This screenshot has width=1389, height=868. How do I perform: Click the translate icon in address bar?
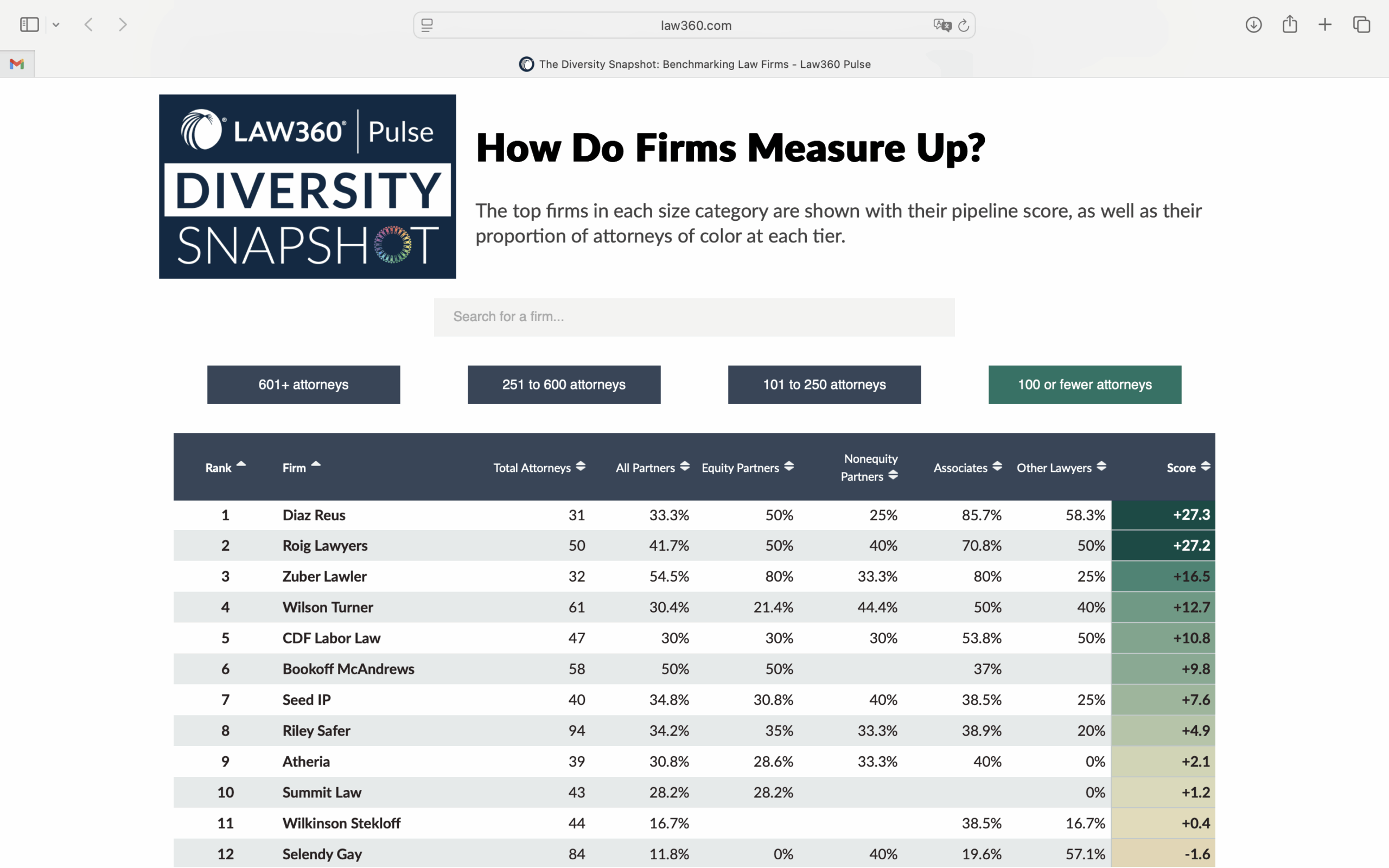tap(942, 25)
